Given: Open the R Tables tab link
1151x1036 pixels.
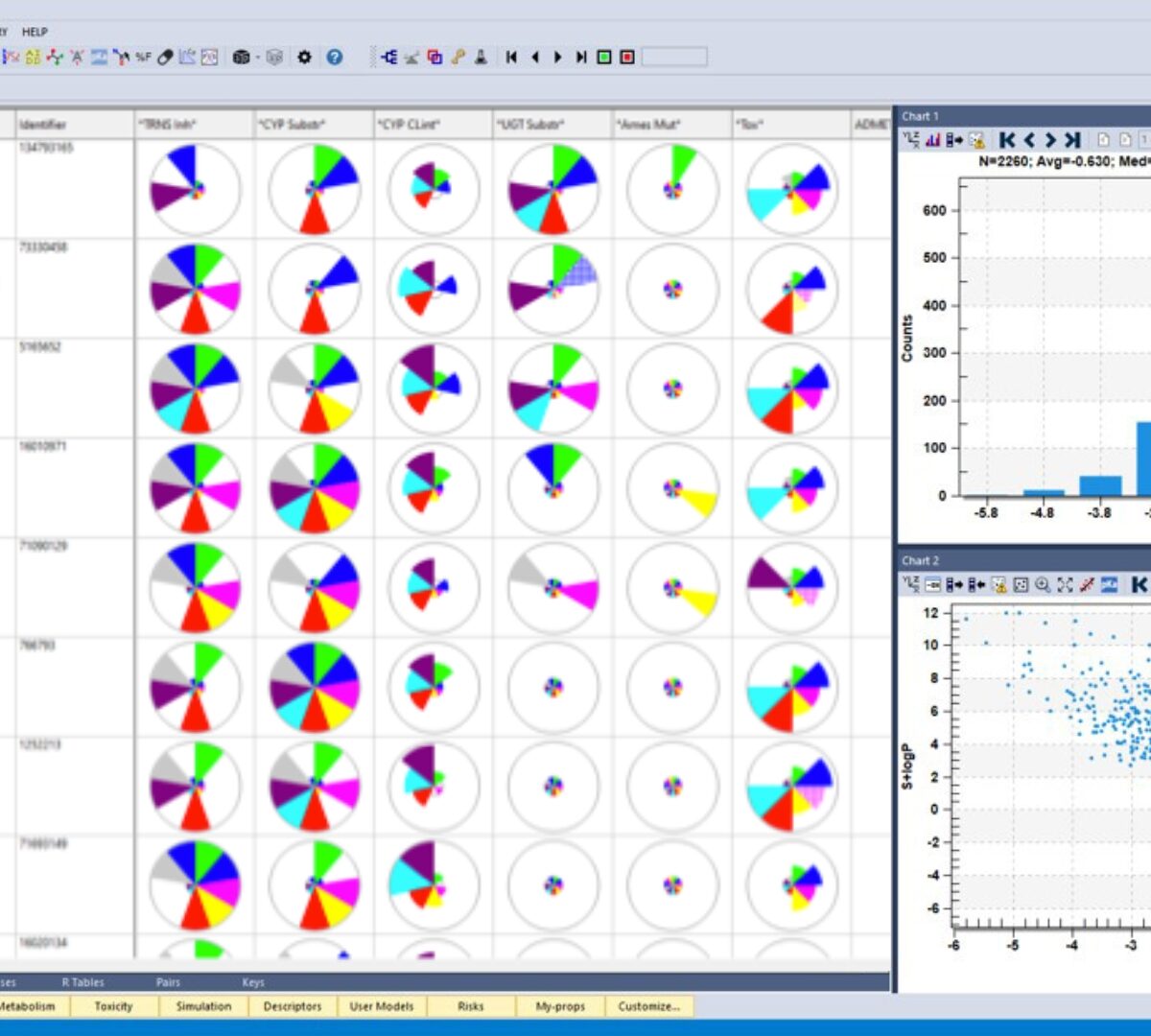Looking at the screenshot, I should tap(82, 982).
